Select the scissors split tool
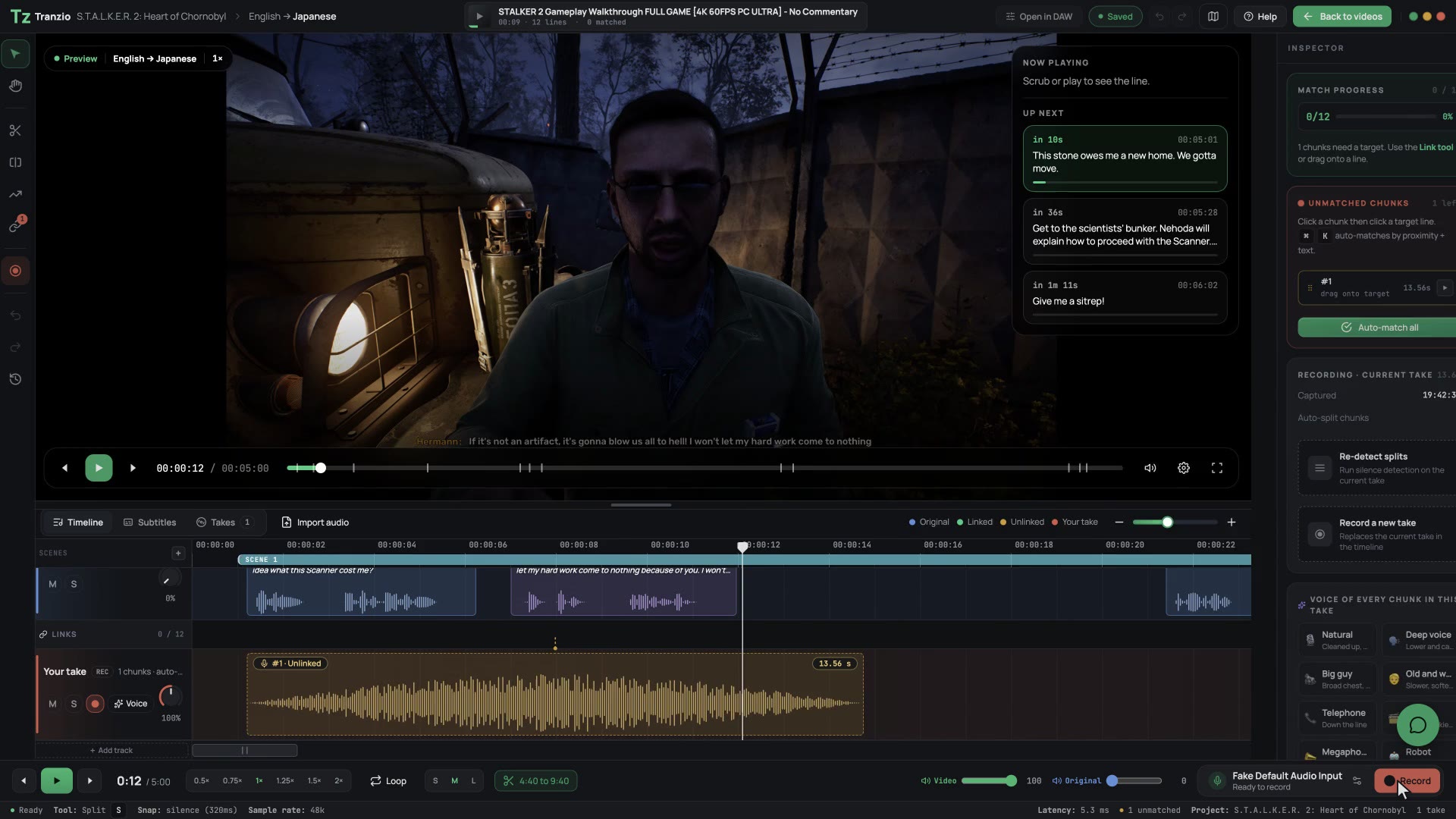This screenshot has width=1456, height=819. click(x=15, y=130)
